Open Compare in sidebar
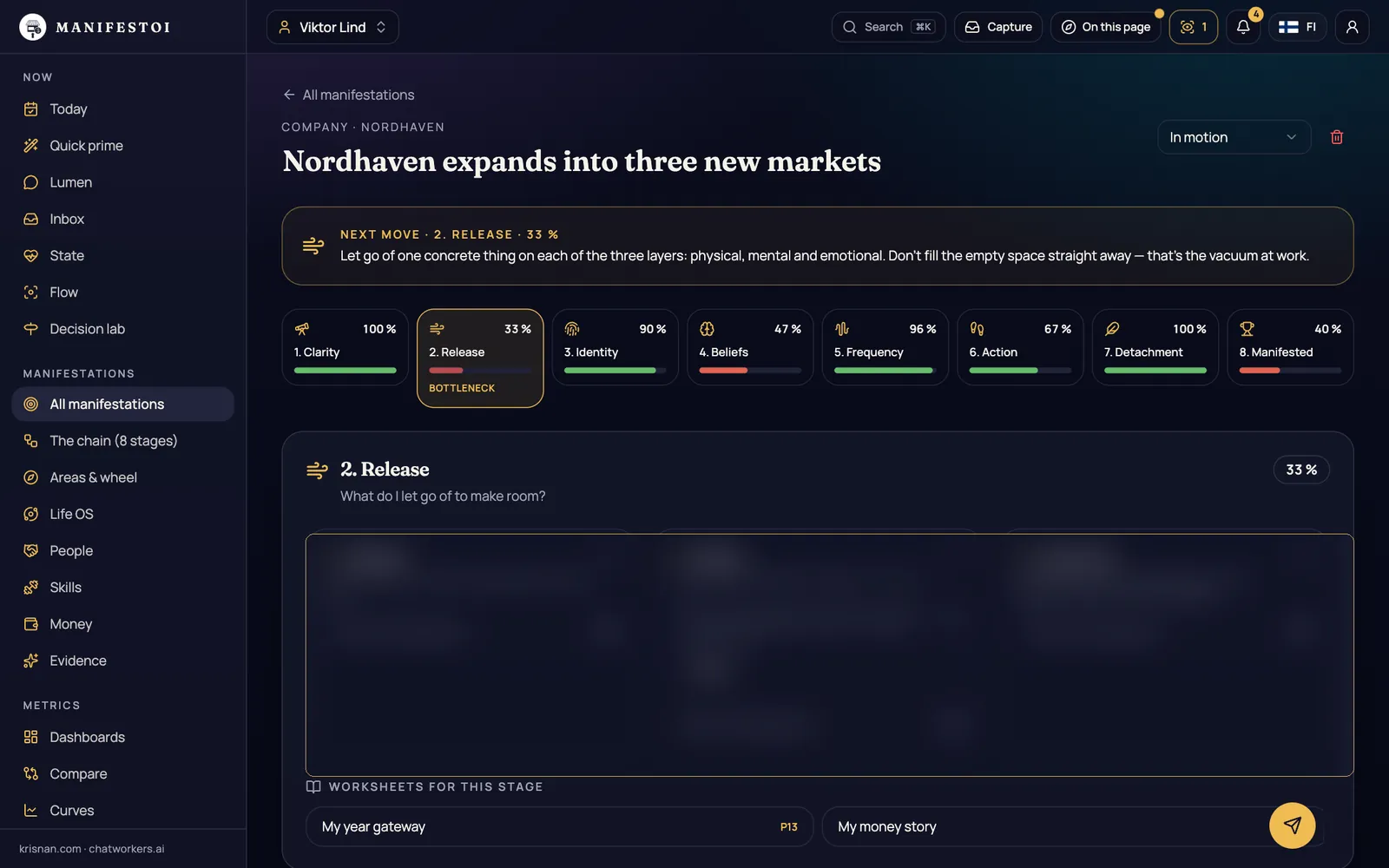1389x868 pixels. tap(123, 773)
